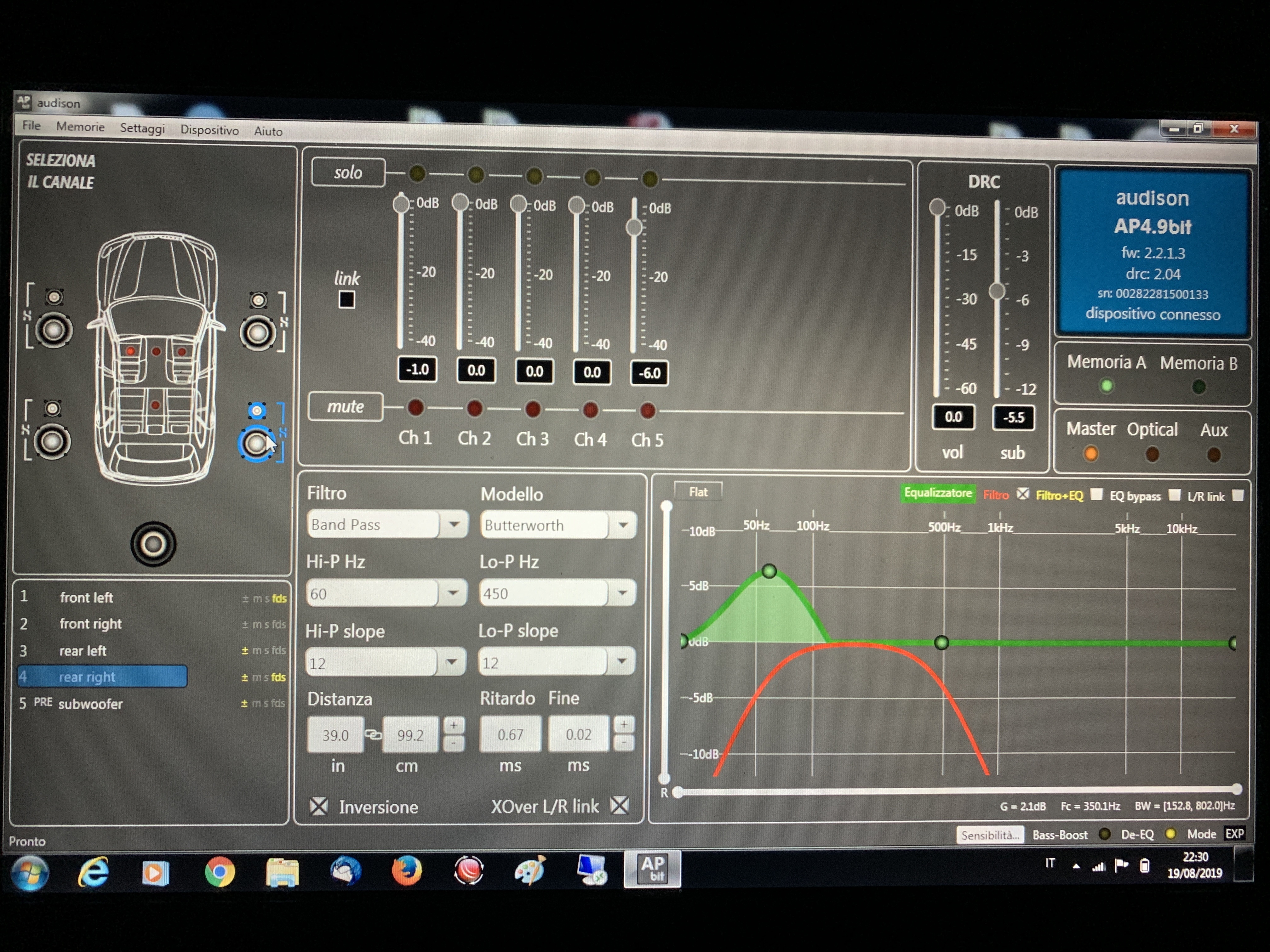Open the Memorie menu

tap(80, 126)
